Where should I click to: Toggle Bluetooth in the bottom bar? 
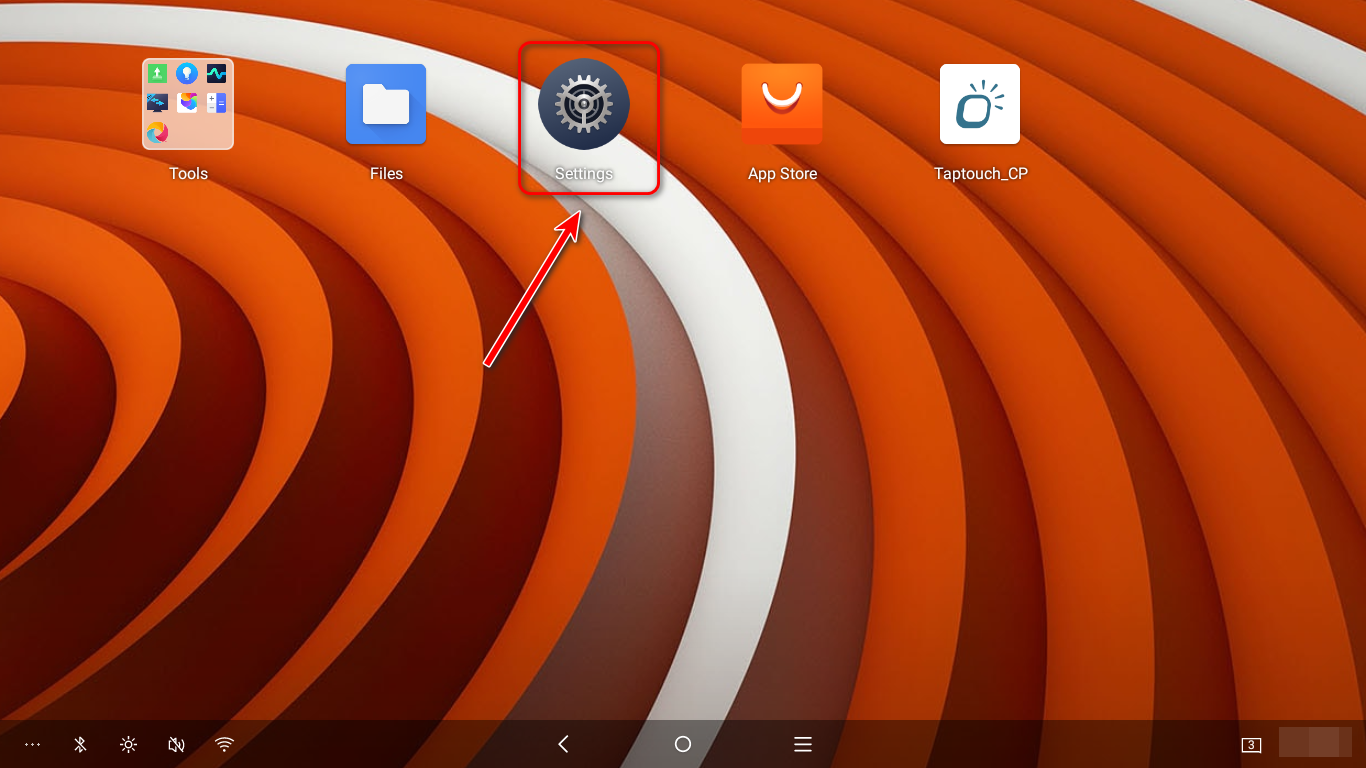pyautogui.click(x=81, y=744)
